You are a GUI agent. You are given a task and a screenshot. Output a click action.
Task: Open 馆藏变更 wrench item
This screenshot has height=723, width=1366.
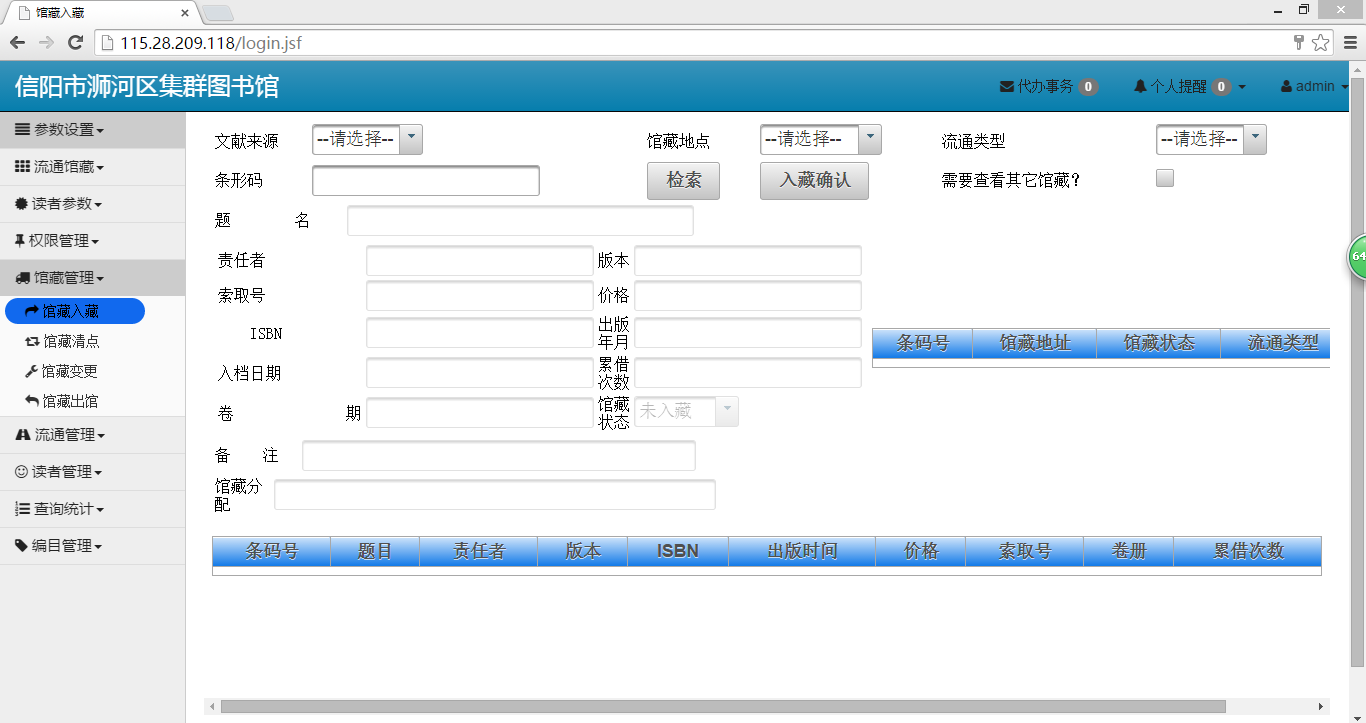point(70,371)
